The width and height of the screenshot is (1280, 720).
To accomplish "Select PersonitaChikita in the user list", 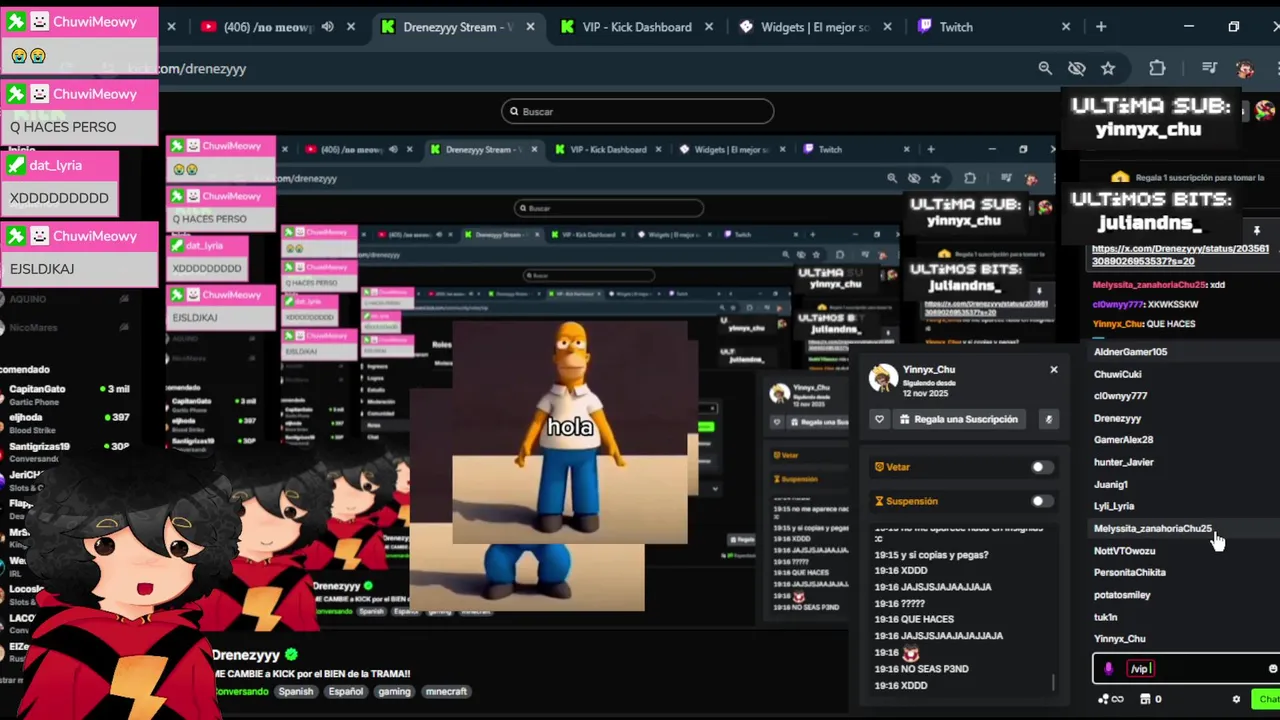I will tap(1129, 572).
